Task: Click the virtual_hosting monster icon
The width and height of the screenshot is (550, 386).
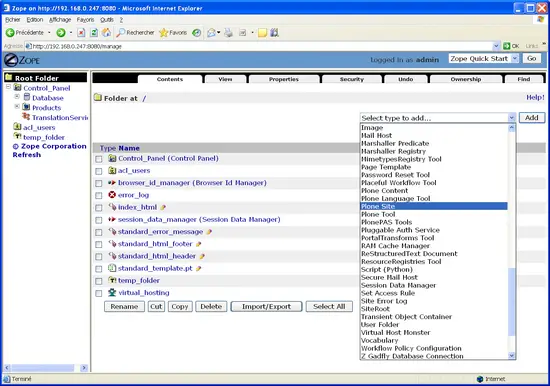Action: [112, 292]
